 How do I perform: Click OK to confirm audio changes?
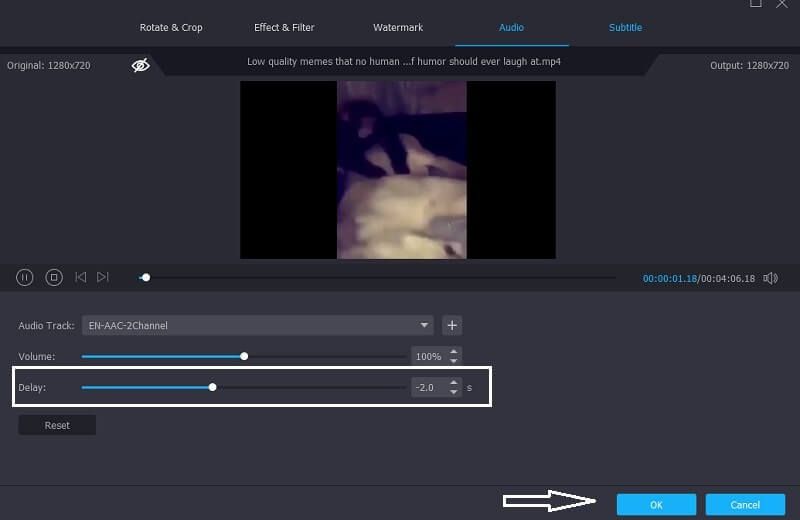pyautogui.click(x=656, y=505)
